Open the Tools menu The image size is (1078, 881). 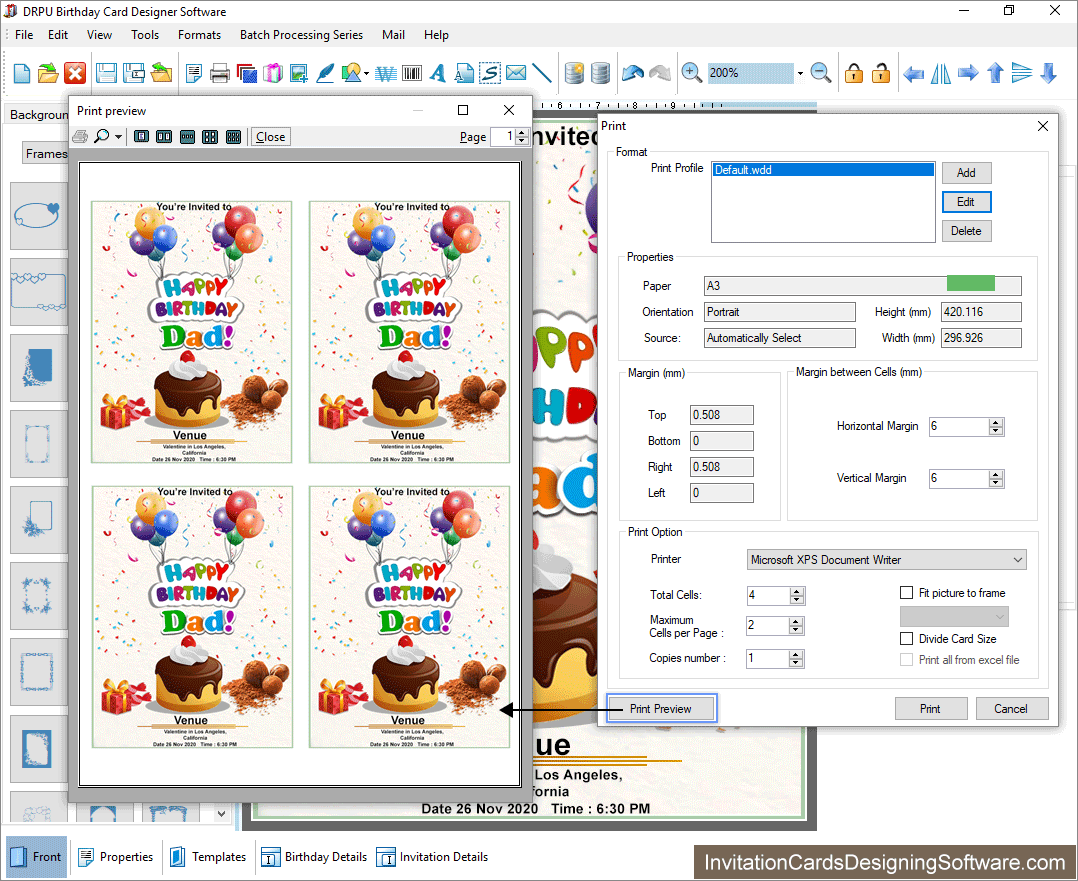[x=145, y=35]
